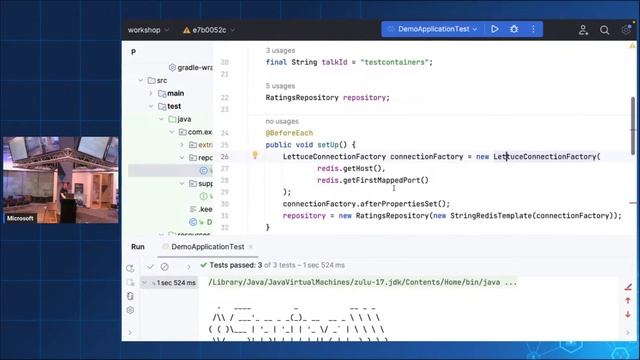This screenshot has width=640, height=360.
Task: Click the editor vertical scrollbar
Action: coord(633,126)
